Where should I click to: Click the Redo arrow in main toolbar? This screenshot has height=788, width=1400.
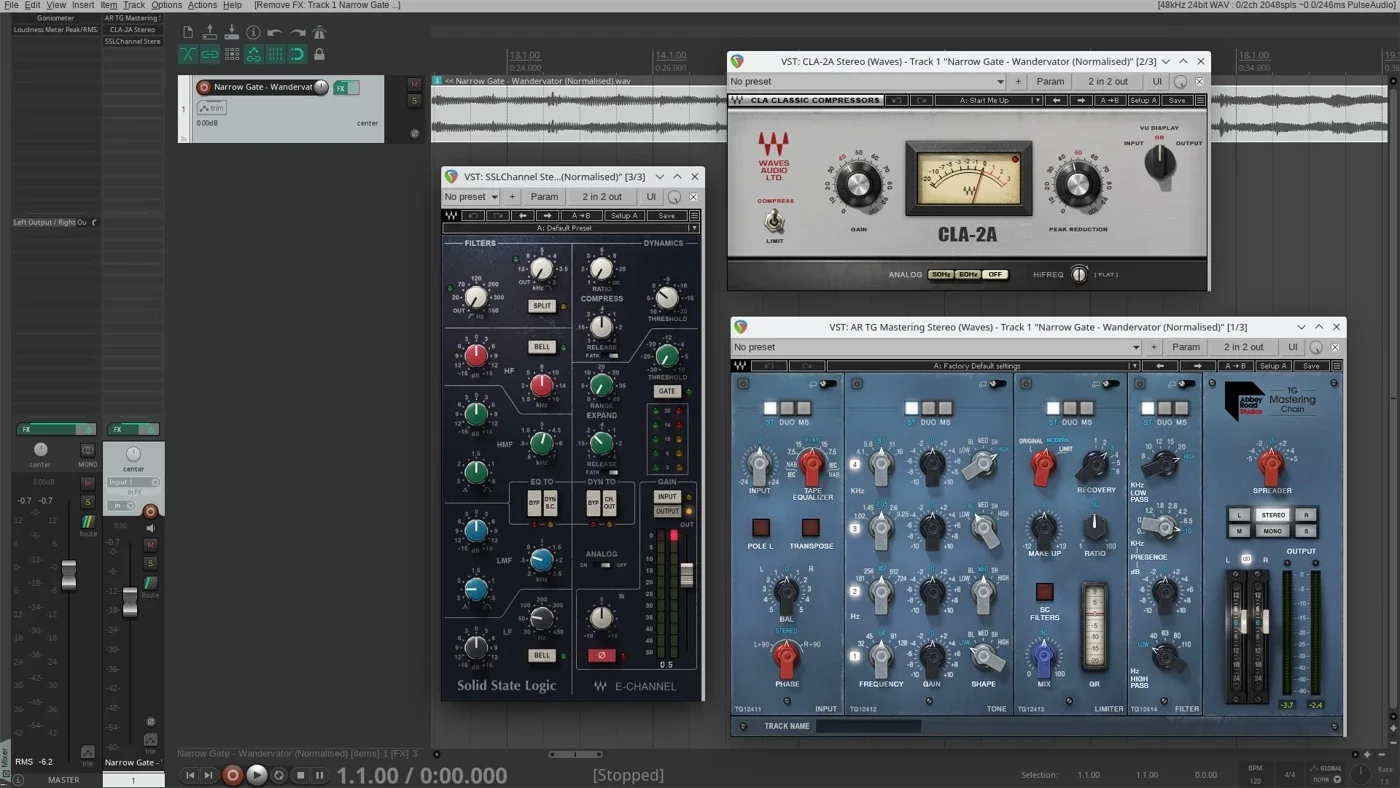(298, 33)
